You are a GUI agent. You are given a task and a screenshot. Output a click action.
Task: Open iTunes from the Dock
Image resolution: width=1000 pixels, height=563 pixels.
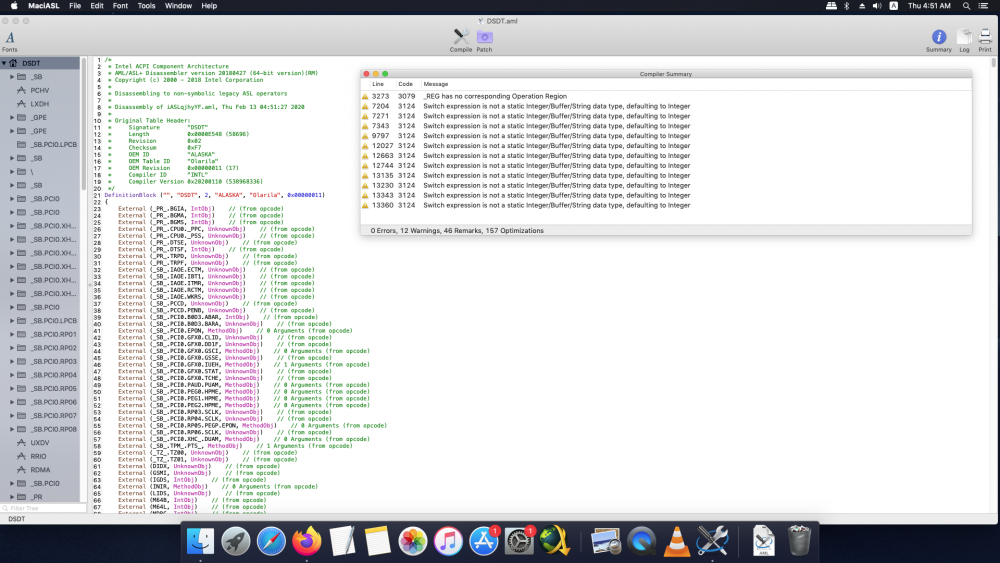pyautogui.click(x=448, y=541)
